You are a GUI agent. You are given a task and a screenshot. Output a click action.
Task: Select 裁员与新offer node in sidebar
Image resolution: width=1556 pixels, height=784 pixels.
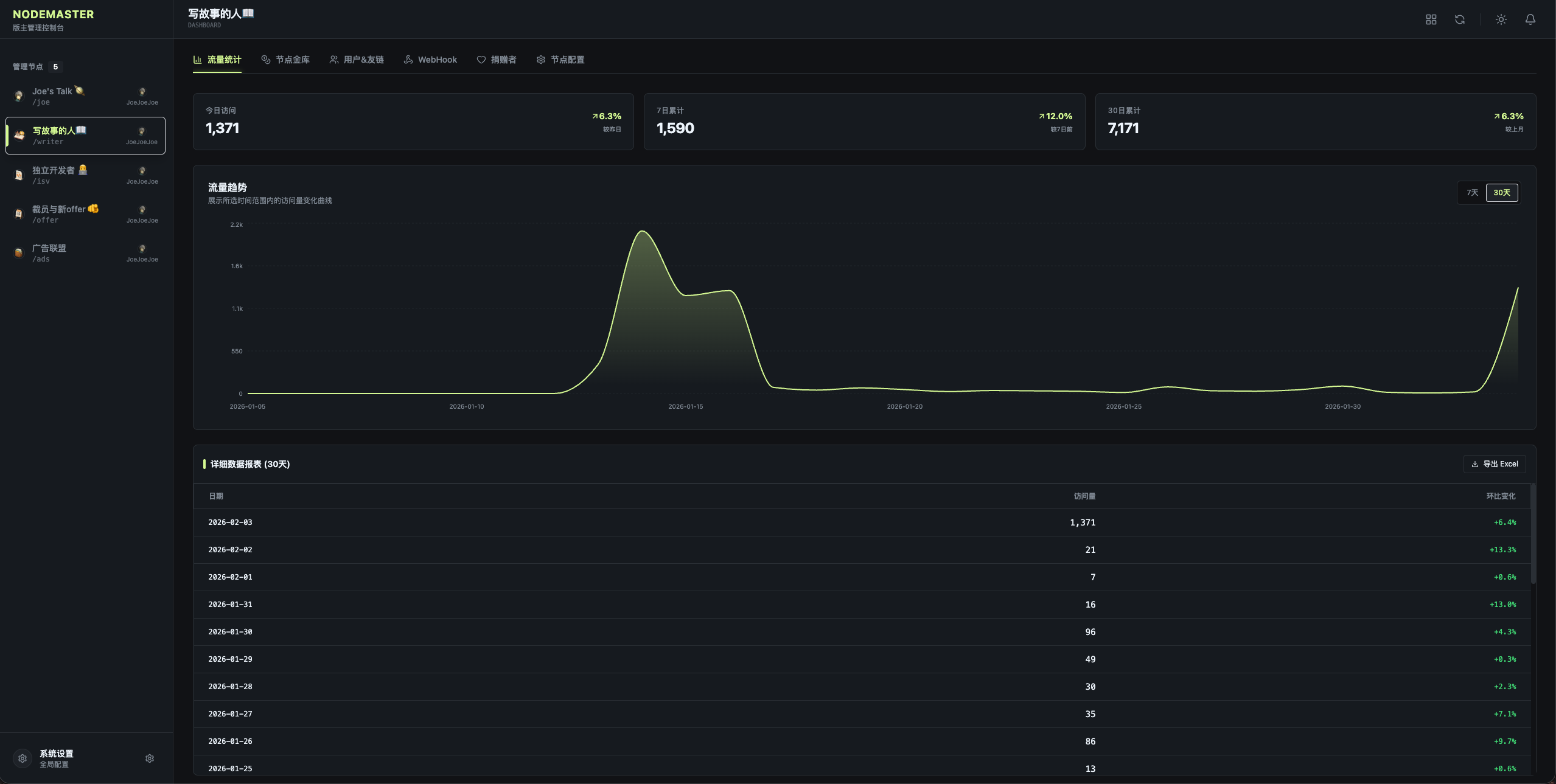pos(65,214)
